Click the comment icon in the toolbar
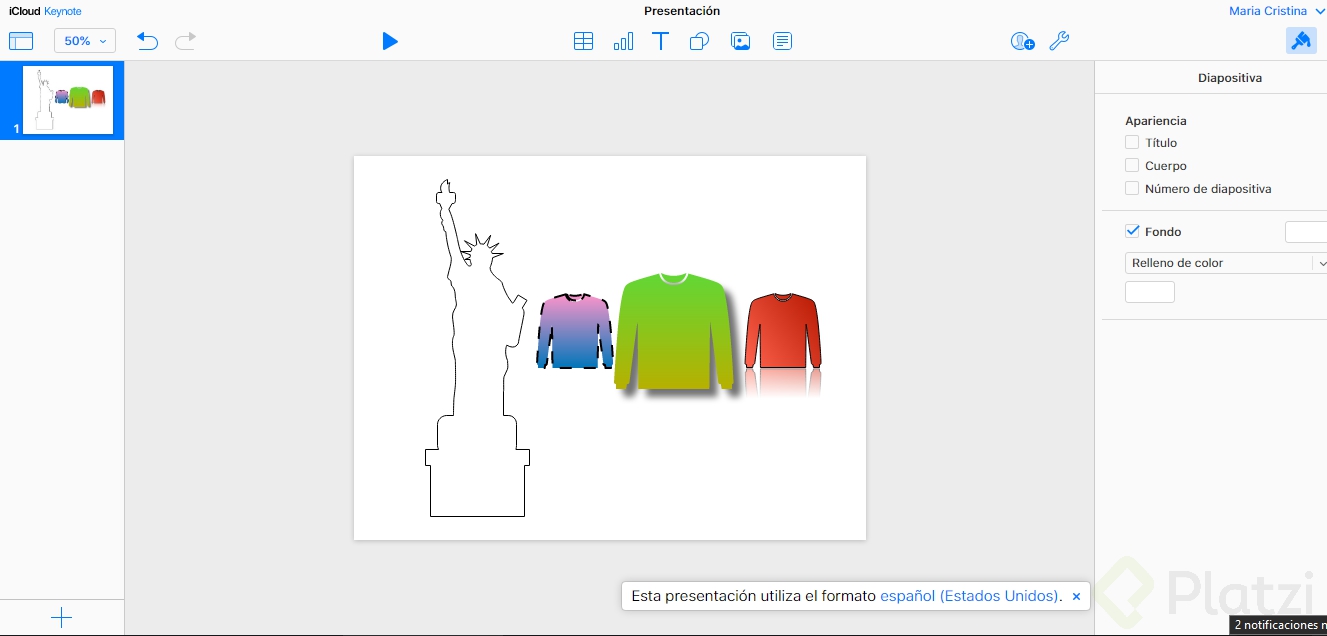Image resolution: width=1327 pixels, height=636 pixels. pos(781,41)
